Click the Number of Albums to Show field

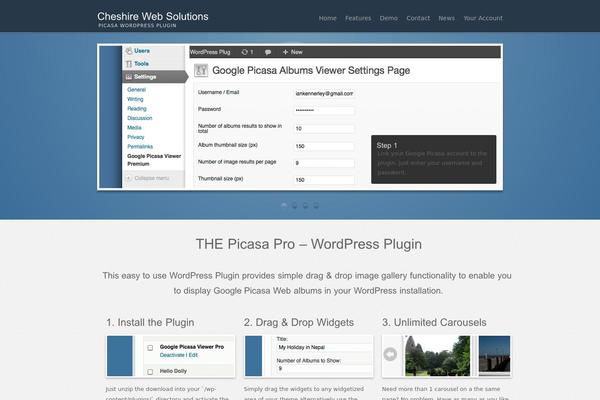click(323, 369)
